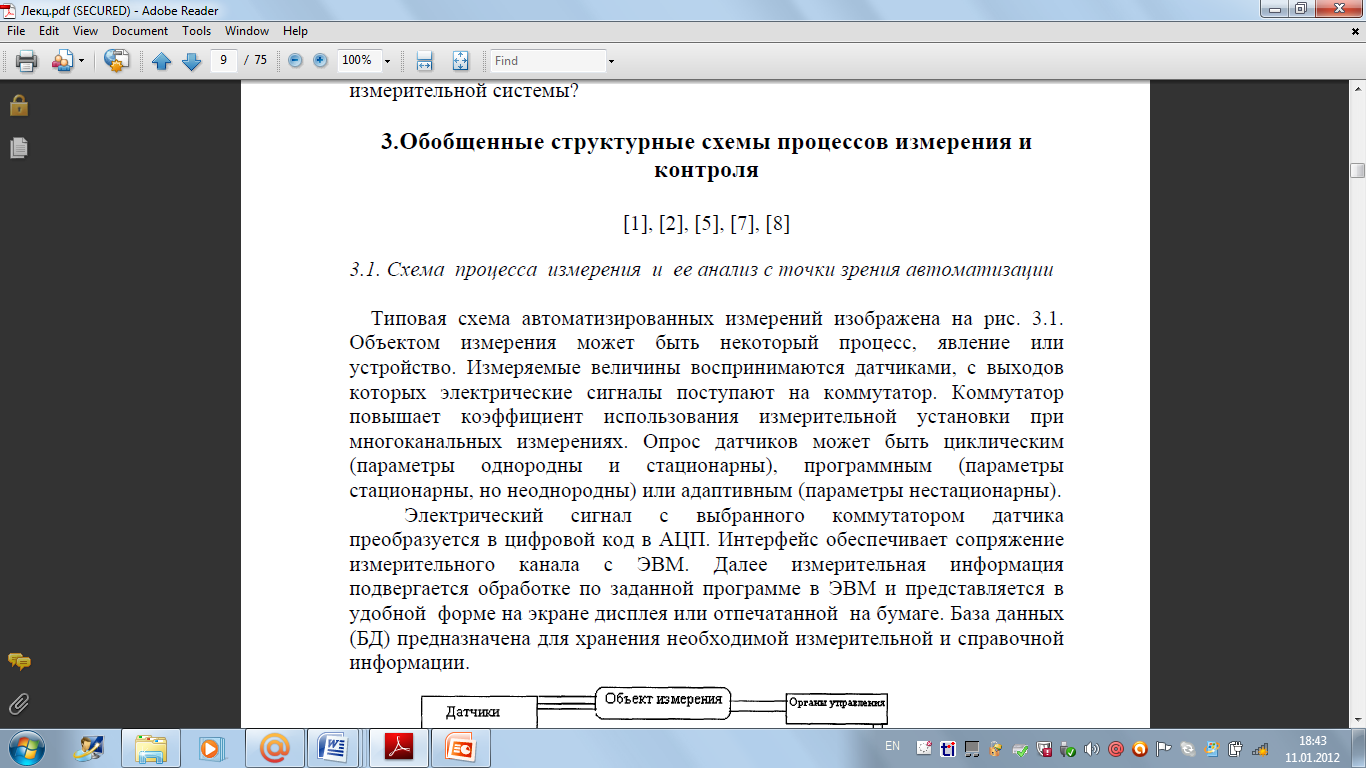Click the page number field showing 9
Screen dimensions: 1366x768
[x=224, y=60]
